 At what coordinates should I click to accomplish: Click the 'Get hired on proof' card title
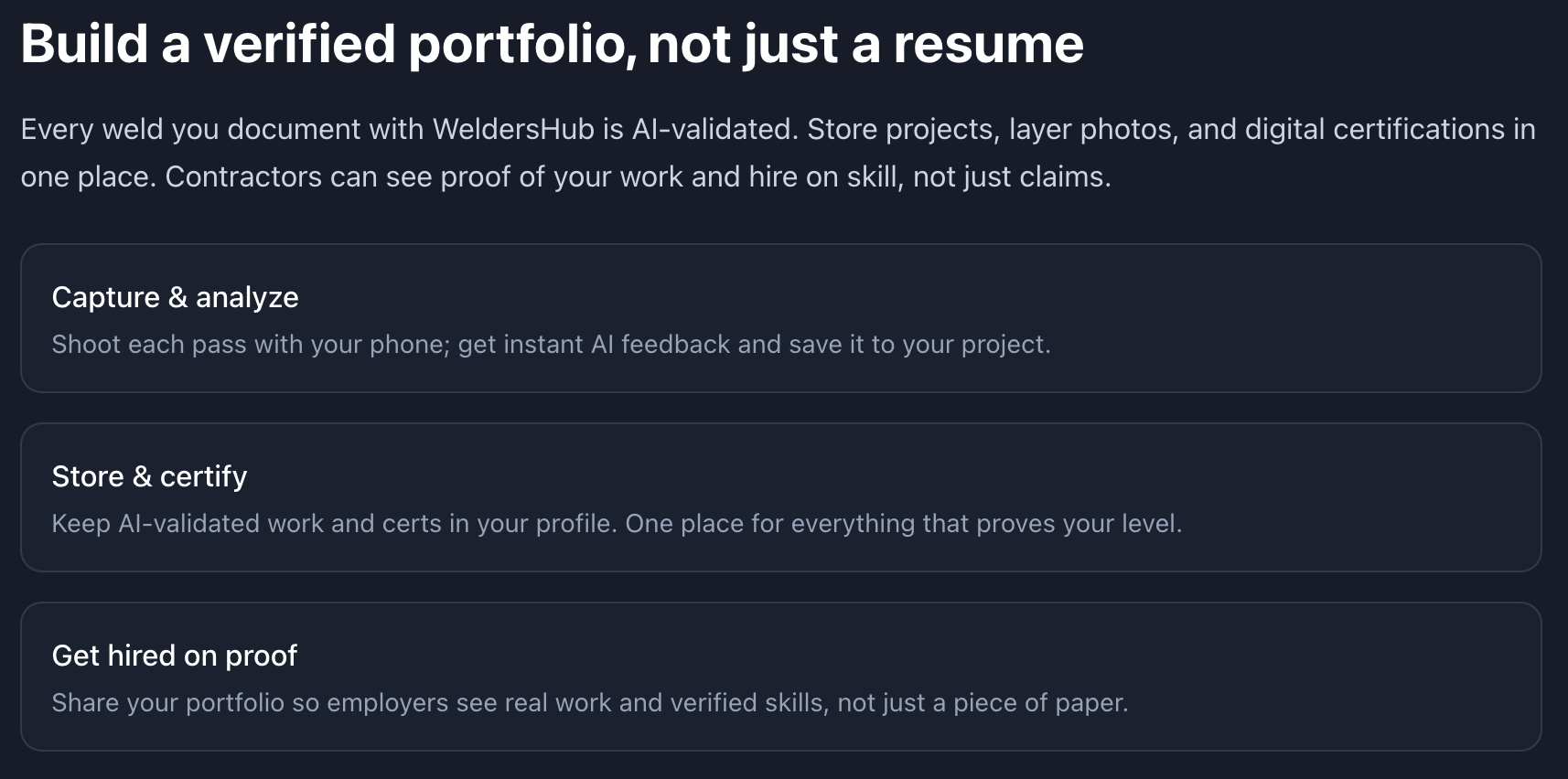174,656
